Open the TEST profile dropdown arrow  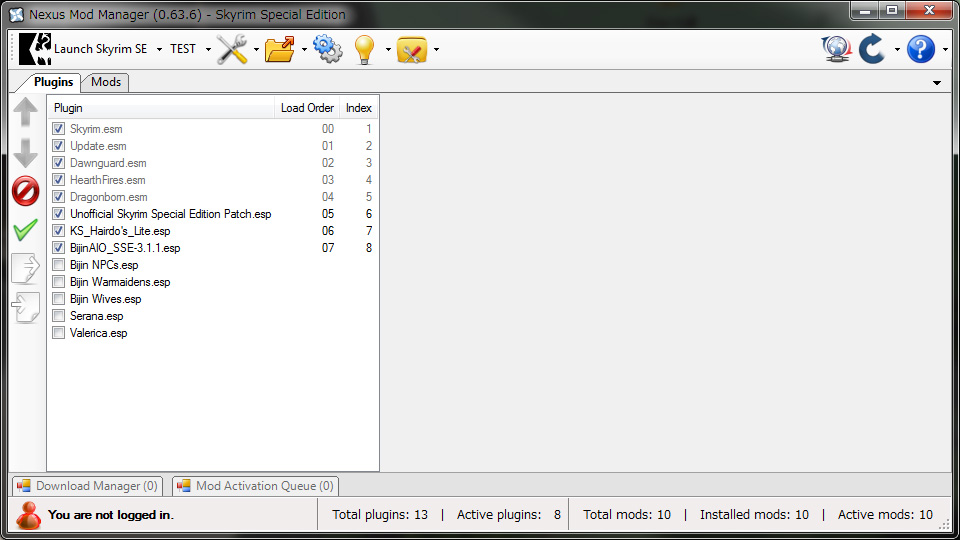208,50
